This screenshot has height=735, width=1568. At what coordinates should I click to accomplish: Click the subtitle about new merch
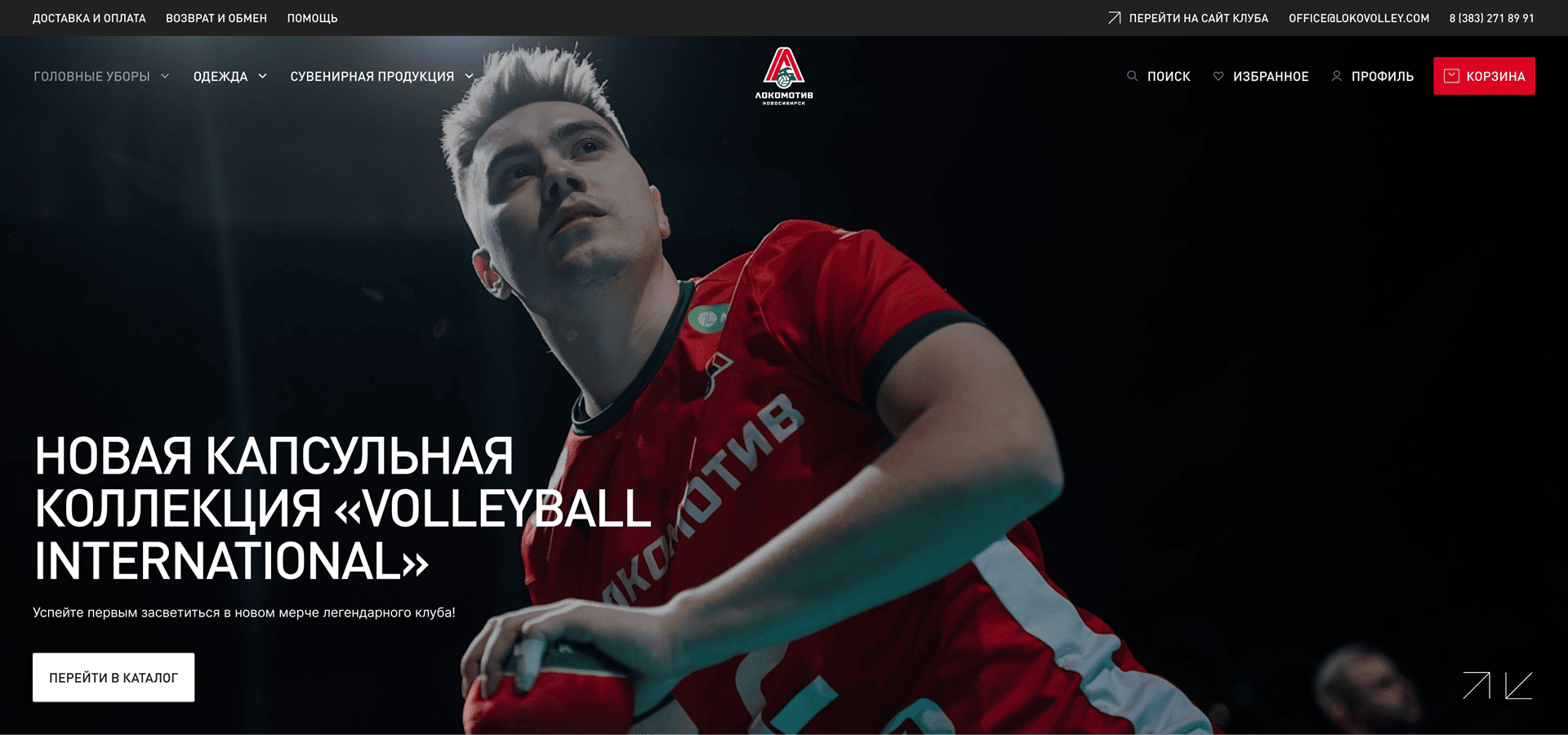pos(244,612)
